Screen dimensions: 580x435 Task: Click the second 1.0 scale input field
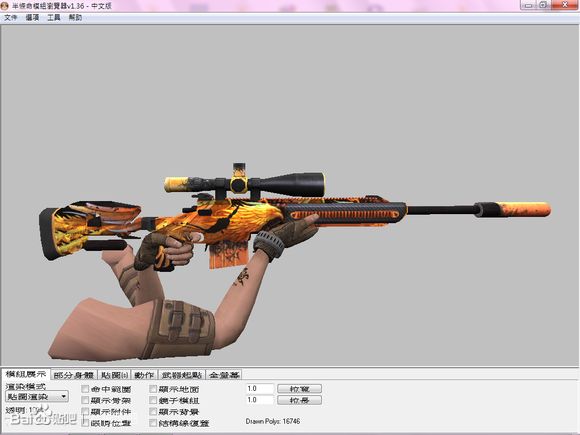click(260, 400)
